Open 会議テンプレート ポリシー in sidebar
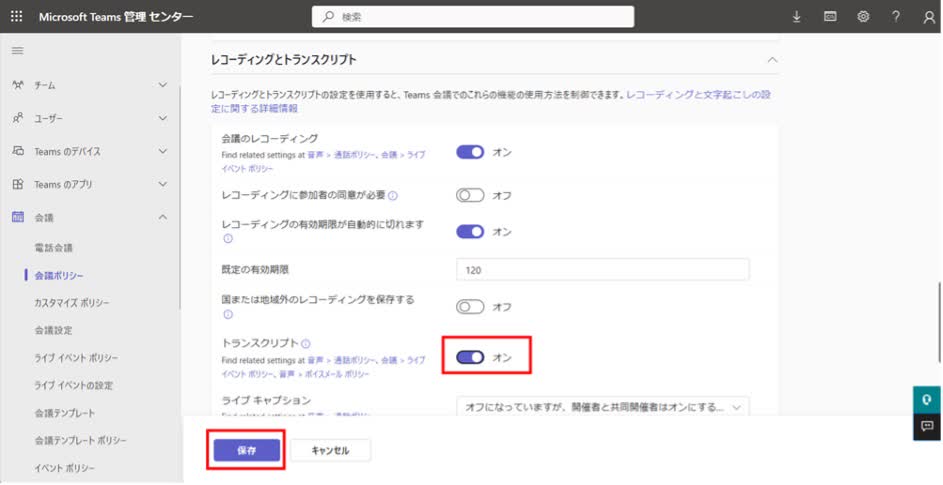Image resolution: width=943 pixels, height=485 pixels. [x=81, y=440]
